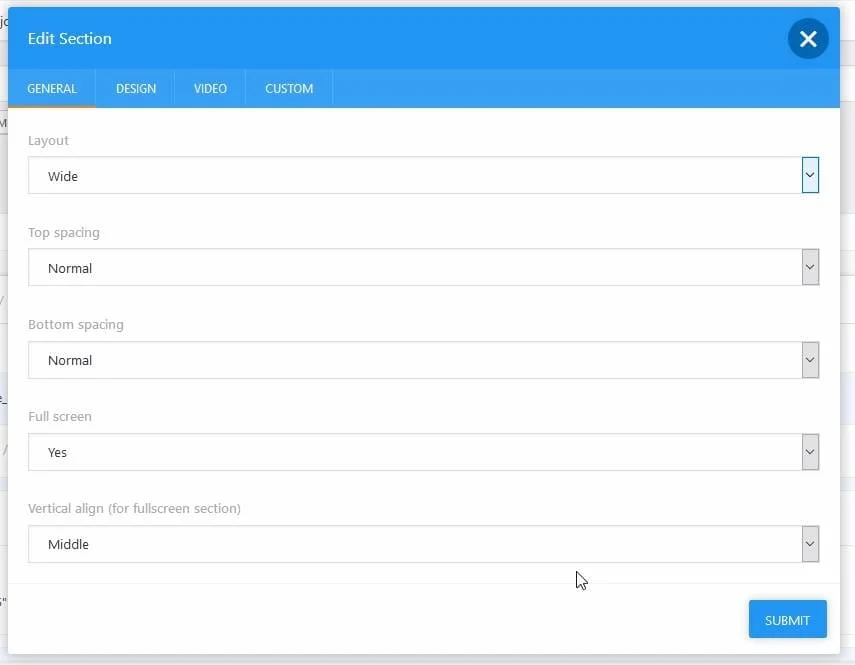The width and height of the screenshot is (855, 665).
Task: Click the "Edit Section" dialog title
Action: coord(70,39)
